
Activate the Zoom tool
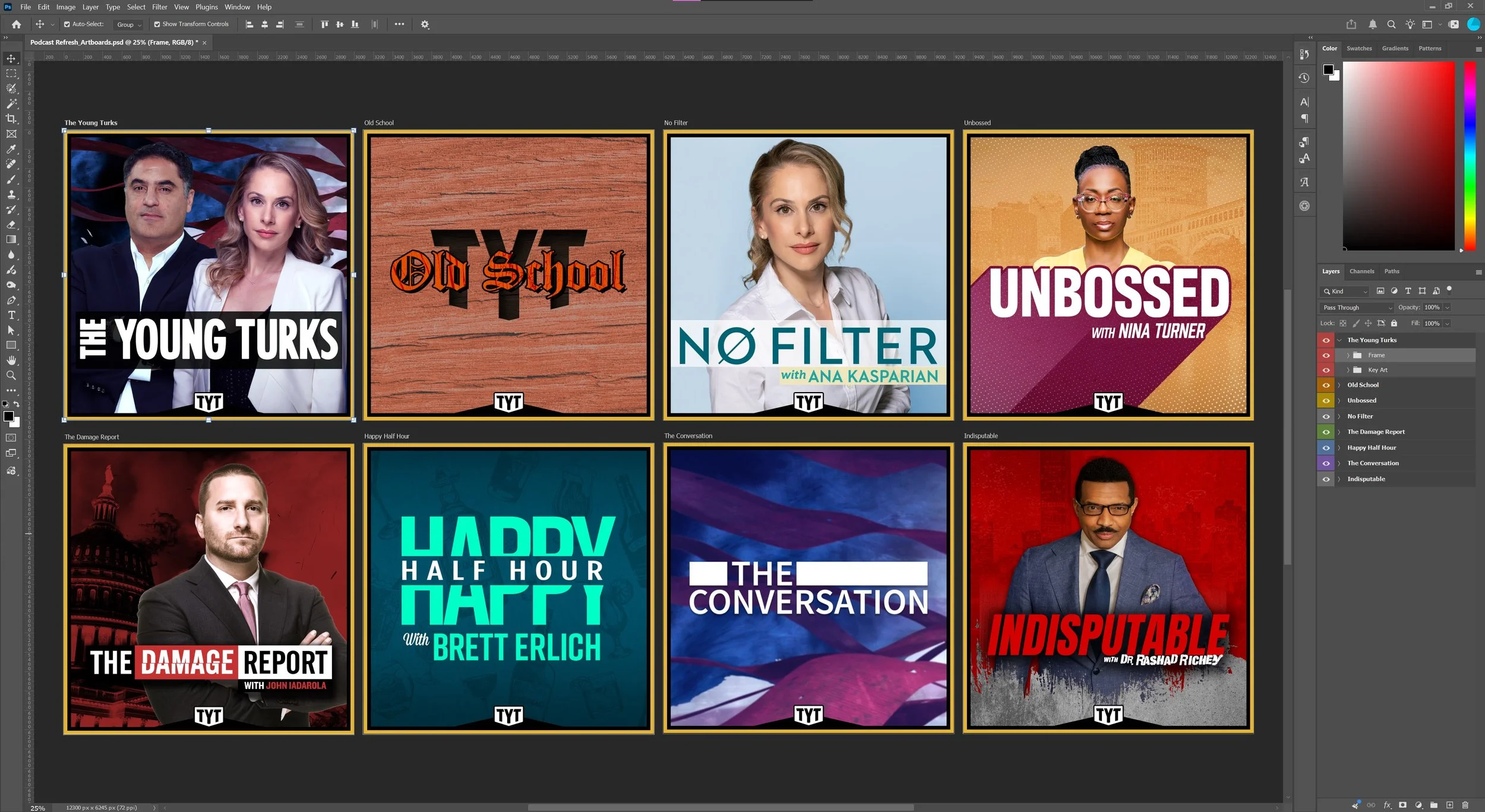click(11, 375)
